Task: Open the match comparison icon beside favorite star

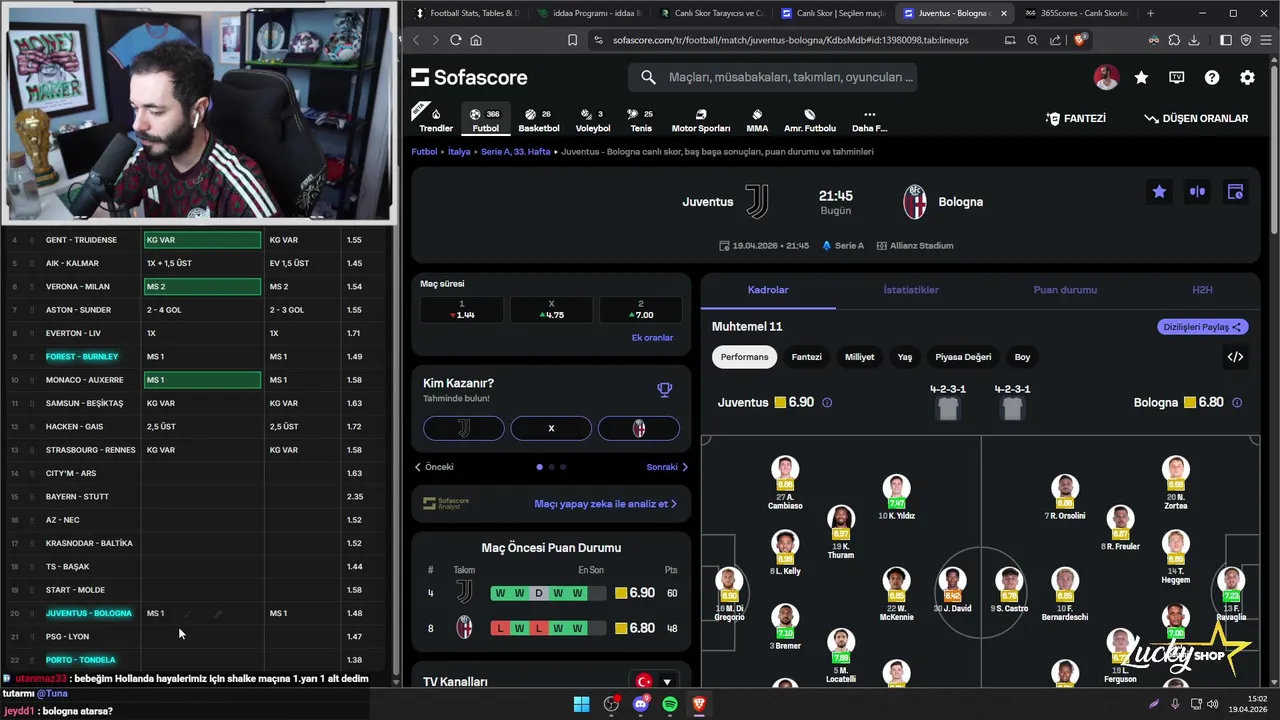Action: 1197,192
